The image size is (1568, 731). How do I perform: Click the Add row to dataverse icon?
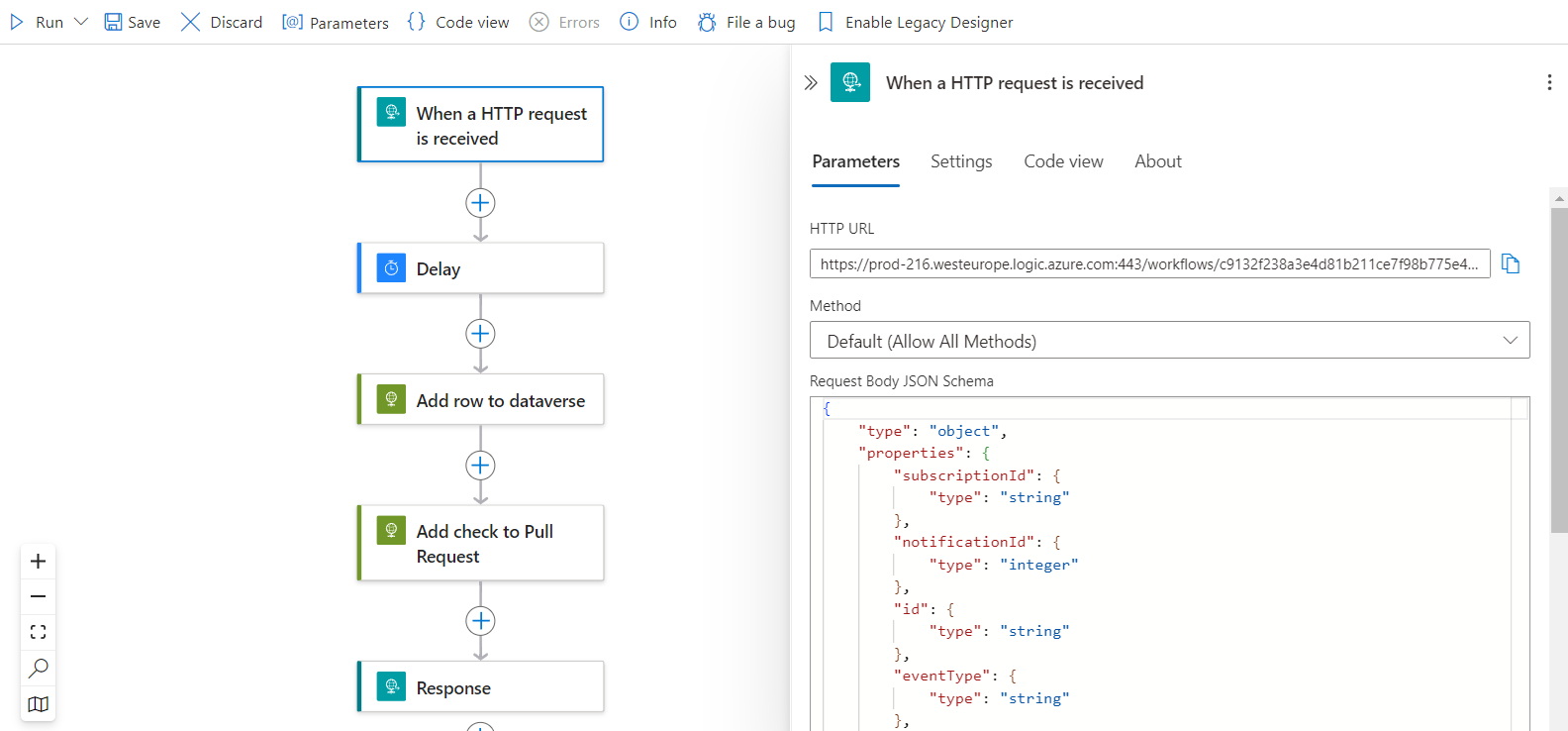tap(392, 399)
